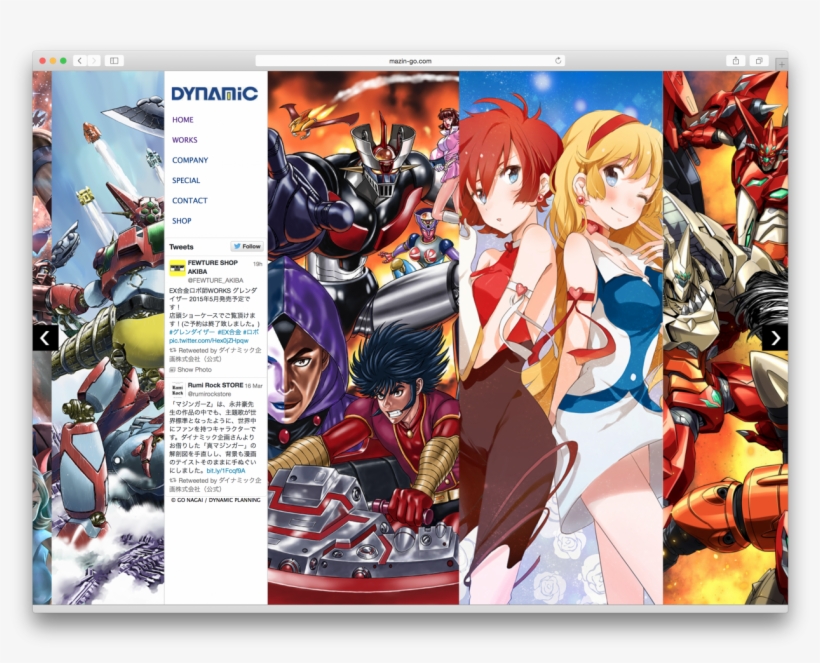Open the SPECIAL section
This screenshot has height=663, width=820.
[186, 181]
